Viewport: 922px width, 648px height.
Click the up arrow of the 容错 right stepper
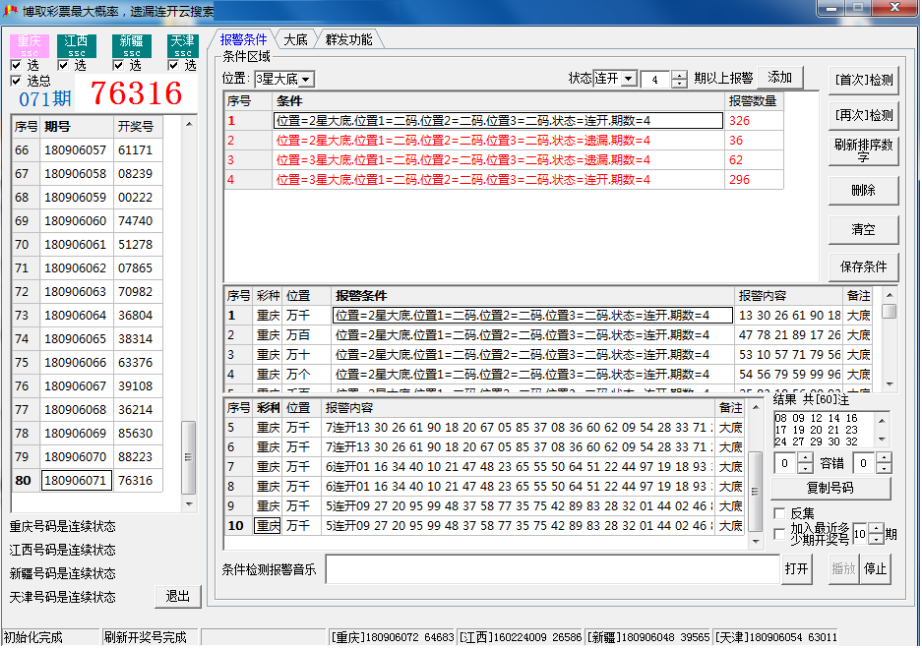click(884, 457)
